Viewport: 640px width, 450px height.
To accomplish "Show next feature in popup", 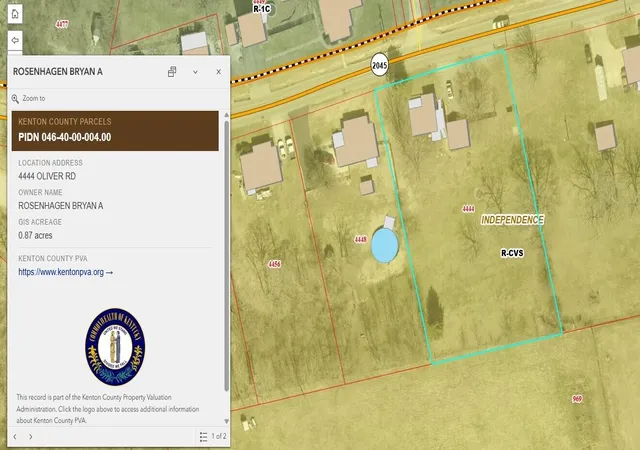I will (x=31, y=437).
